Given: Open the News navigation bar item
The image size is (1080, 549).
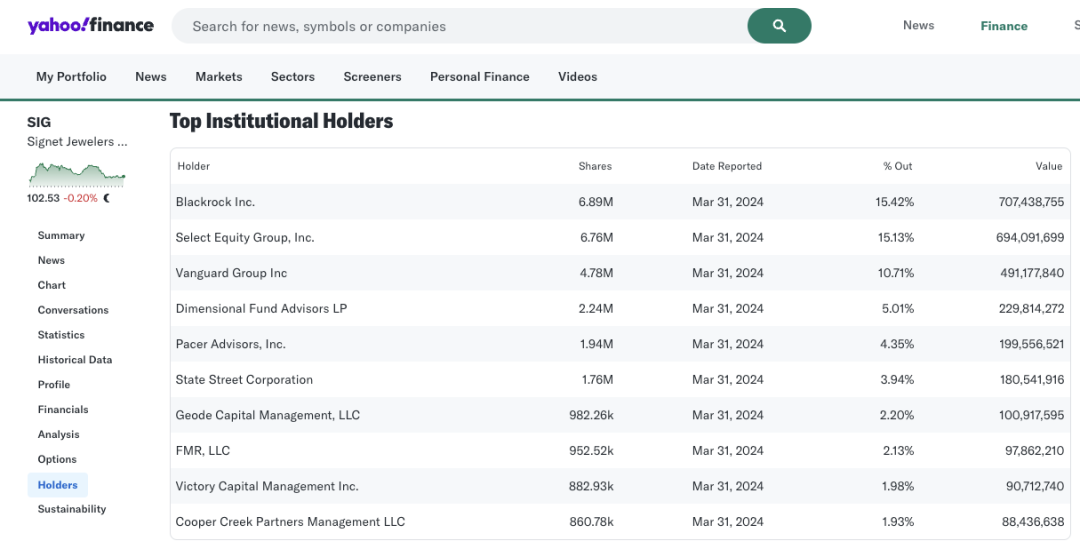Looking at the screenshot, I should click(x=151, y=76).
